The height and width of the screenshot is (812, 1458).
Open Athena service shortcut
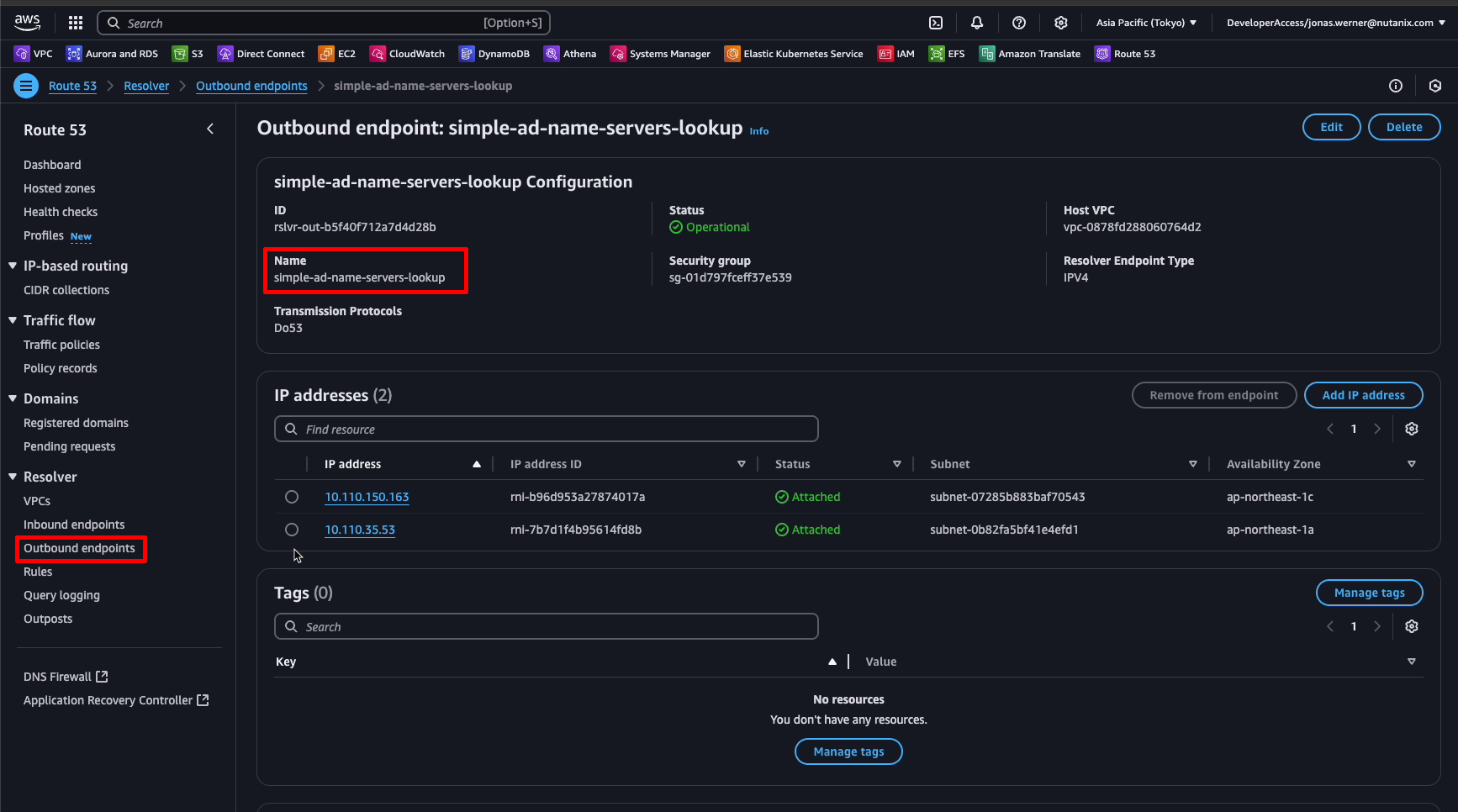point(570,54)
